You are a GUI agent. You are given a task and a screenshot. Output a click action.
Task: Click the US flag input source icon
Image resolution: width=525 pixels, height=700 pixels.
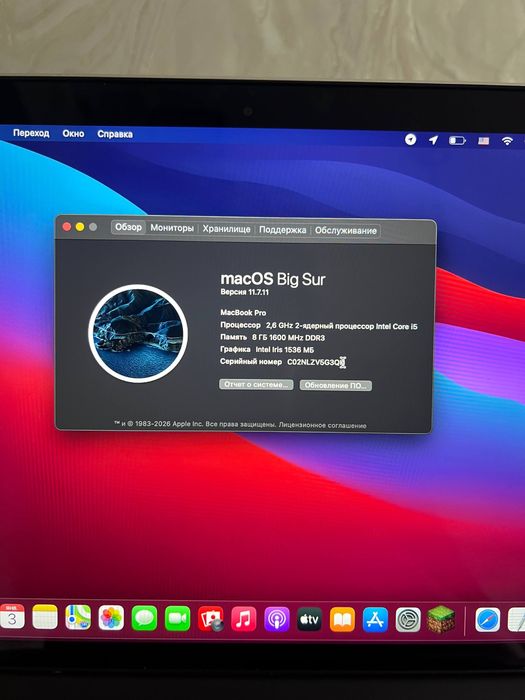[x=483, y=141]
